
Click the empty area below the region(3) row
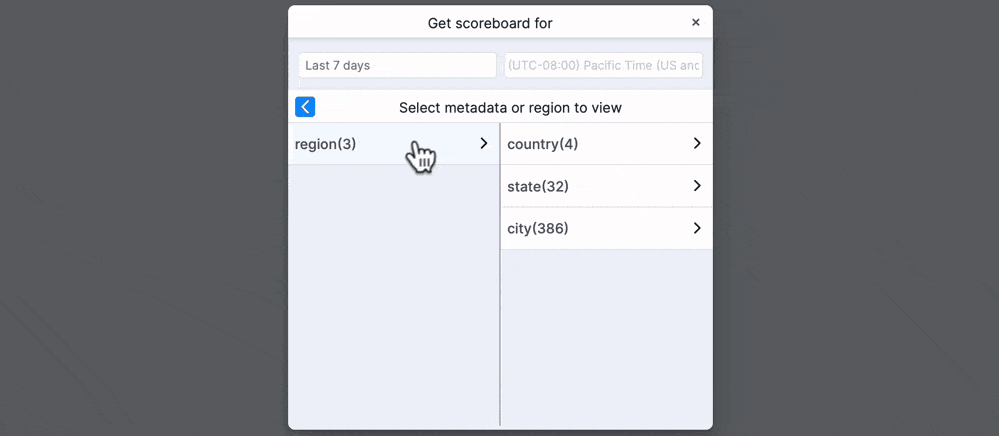click(x=393, y=293)
